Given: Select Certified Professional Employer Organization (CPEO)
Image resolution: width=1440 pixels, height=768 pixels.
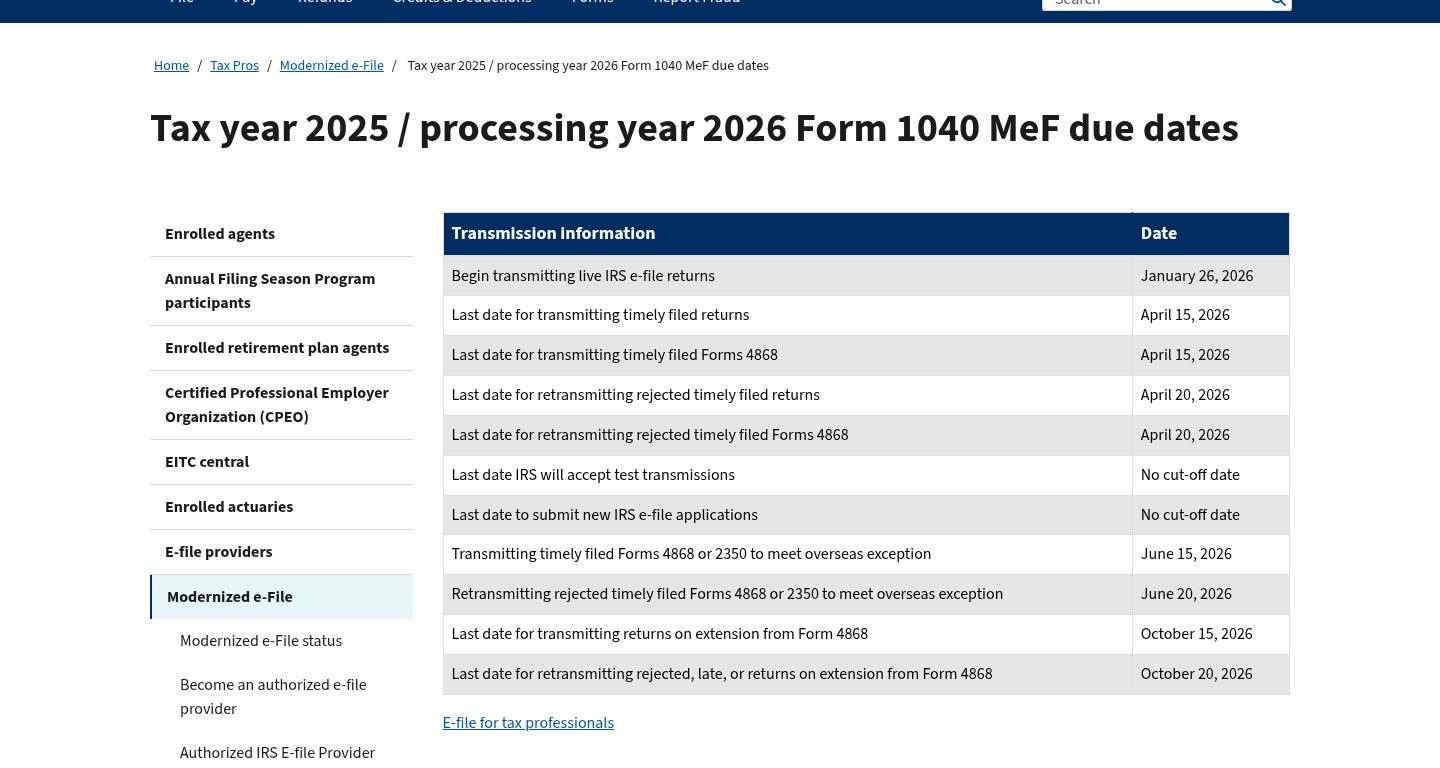Looking at the screenshot, I should point(281,405).
